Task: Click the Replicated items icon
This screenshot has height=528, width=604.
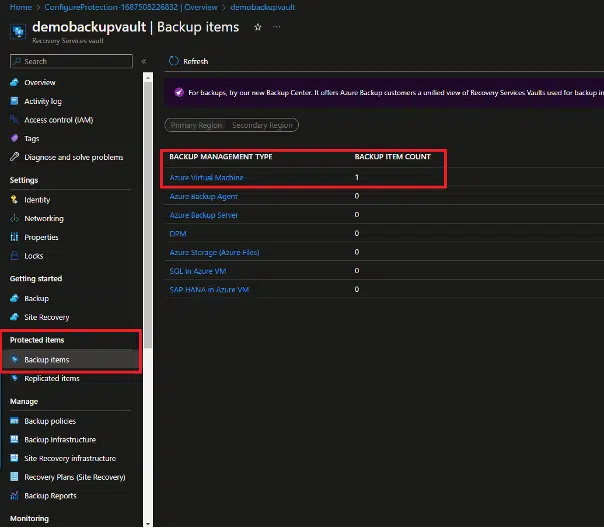Action: click(15, 378)
